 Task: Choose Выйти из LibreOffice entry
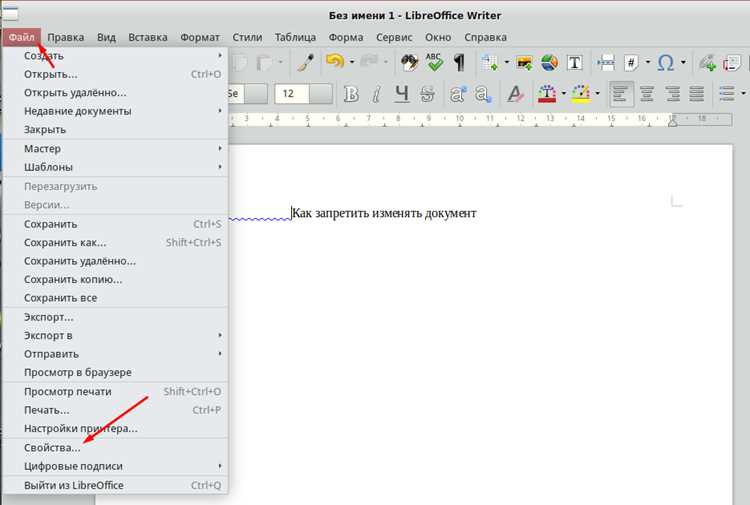[x=115, y=485]
